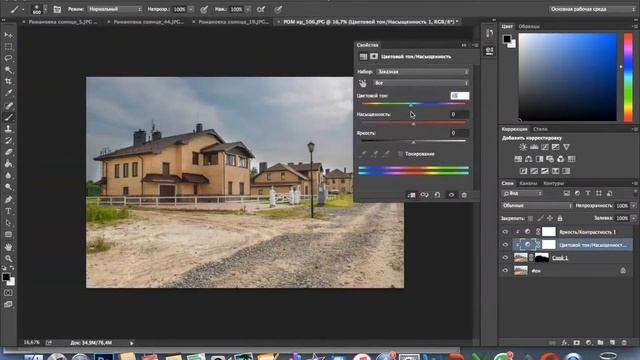Open the layer blend mode dropdown
The height and width of the screenshot is (360, 640).
coord(536,206)
